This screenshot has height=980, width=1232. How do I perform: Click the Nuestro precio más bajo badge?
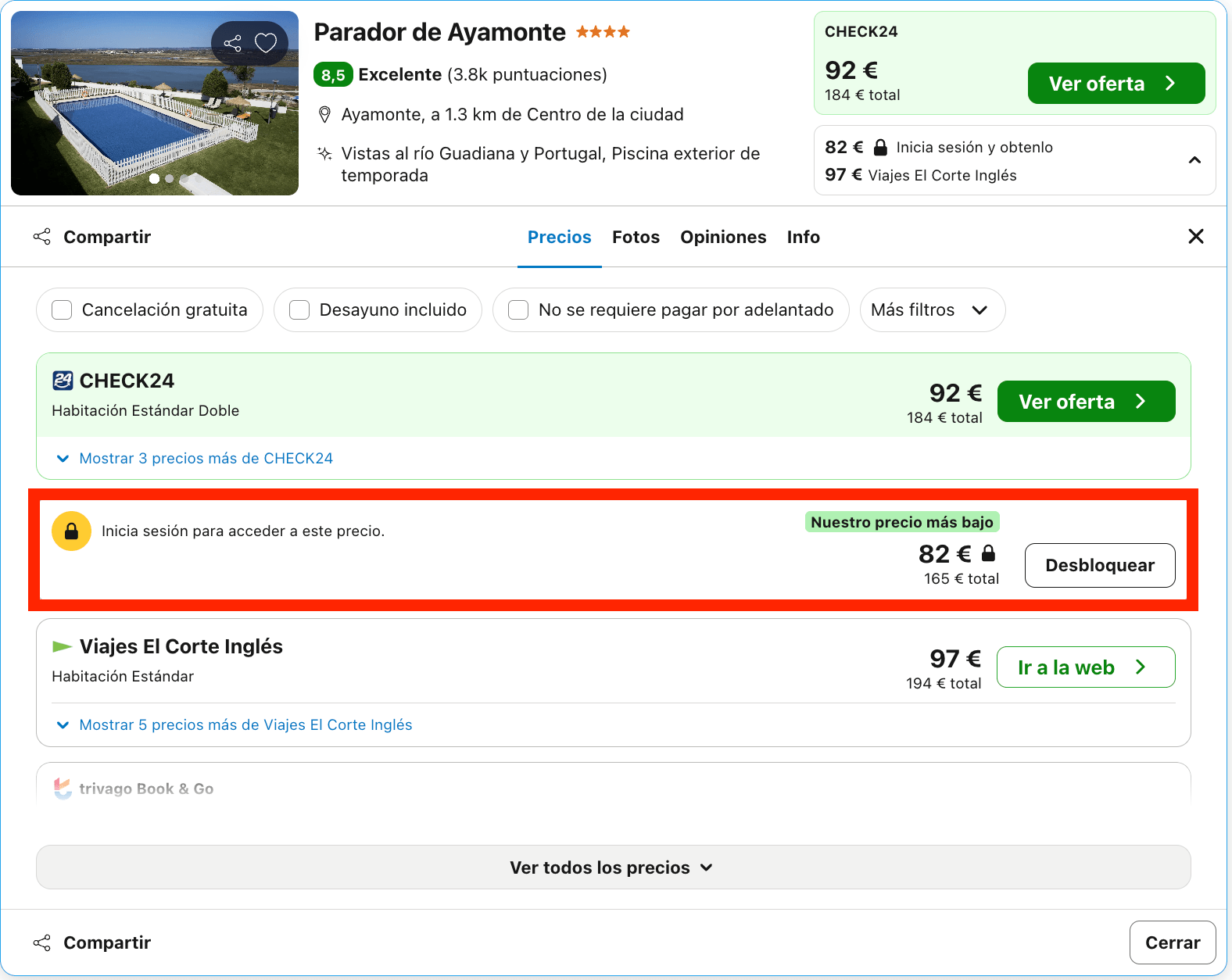(x=902, y=522)
